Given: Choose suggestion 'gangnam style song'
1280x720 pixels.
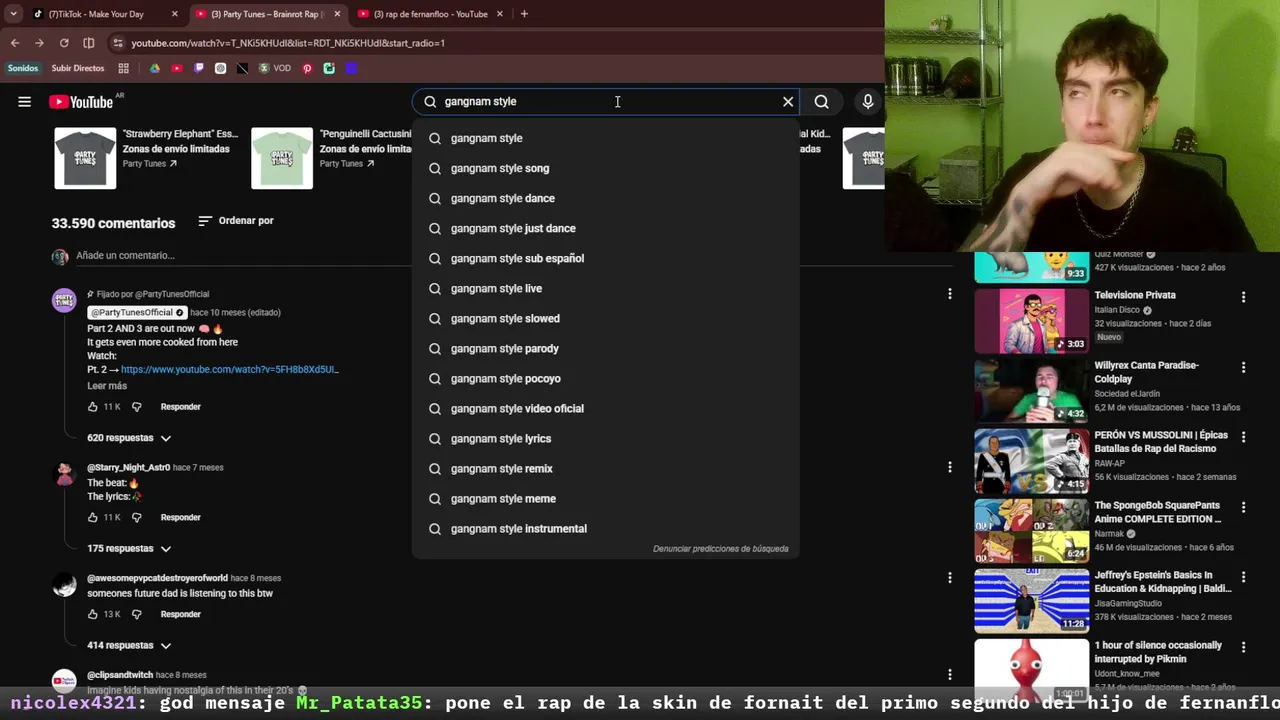Looking at the screenshot, I should [605, 168].
